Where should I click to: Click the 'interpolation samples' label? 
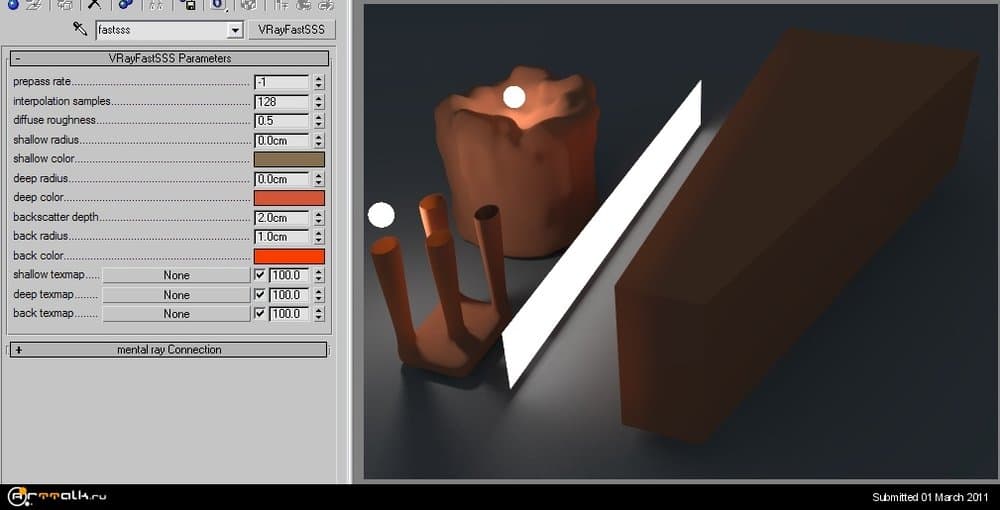coord(62,101)
